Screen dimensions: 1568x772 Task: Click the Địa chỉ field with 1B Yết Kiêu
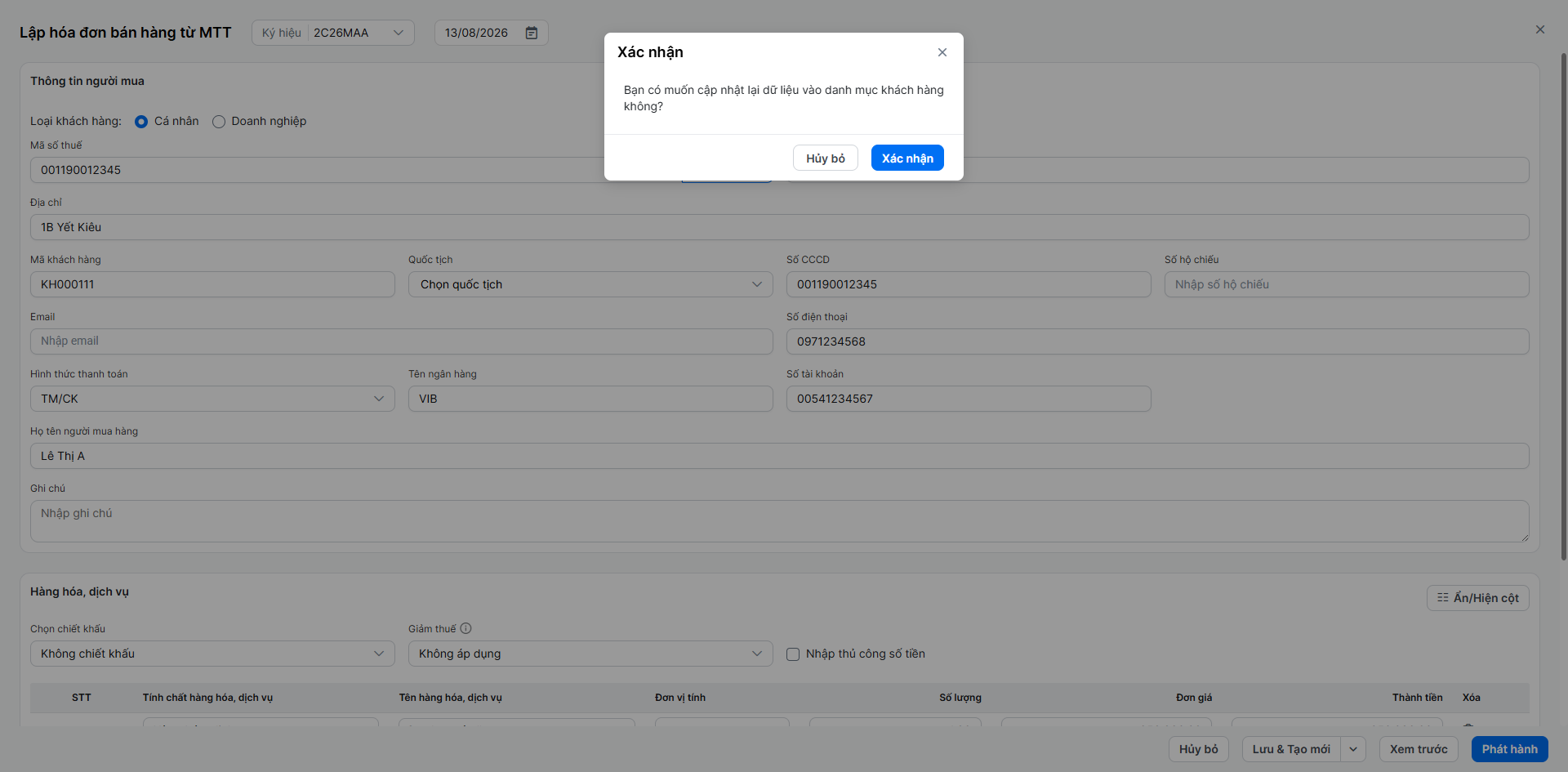coord(780,227)
